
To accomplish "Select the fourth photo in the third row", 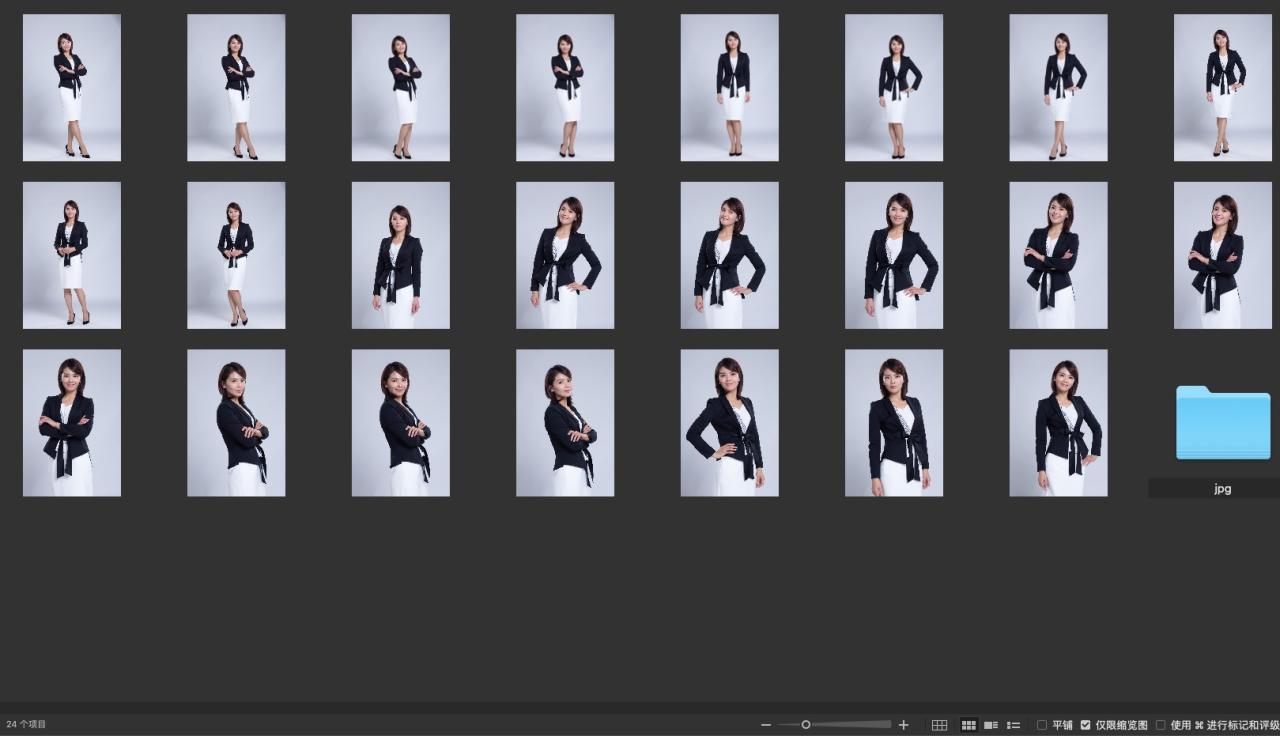I will click(x=565, y=422).
